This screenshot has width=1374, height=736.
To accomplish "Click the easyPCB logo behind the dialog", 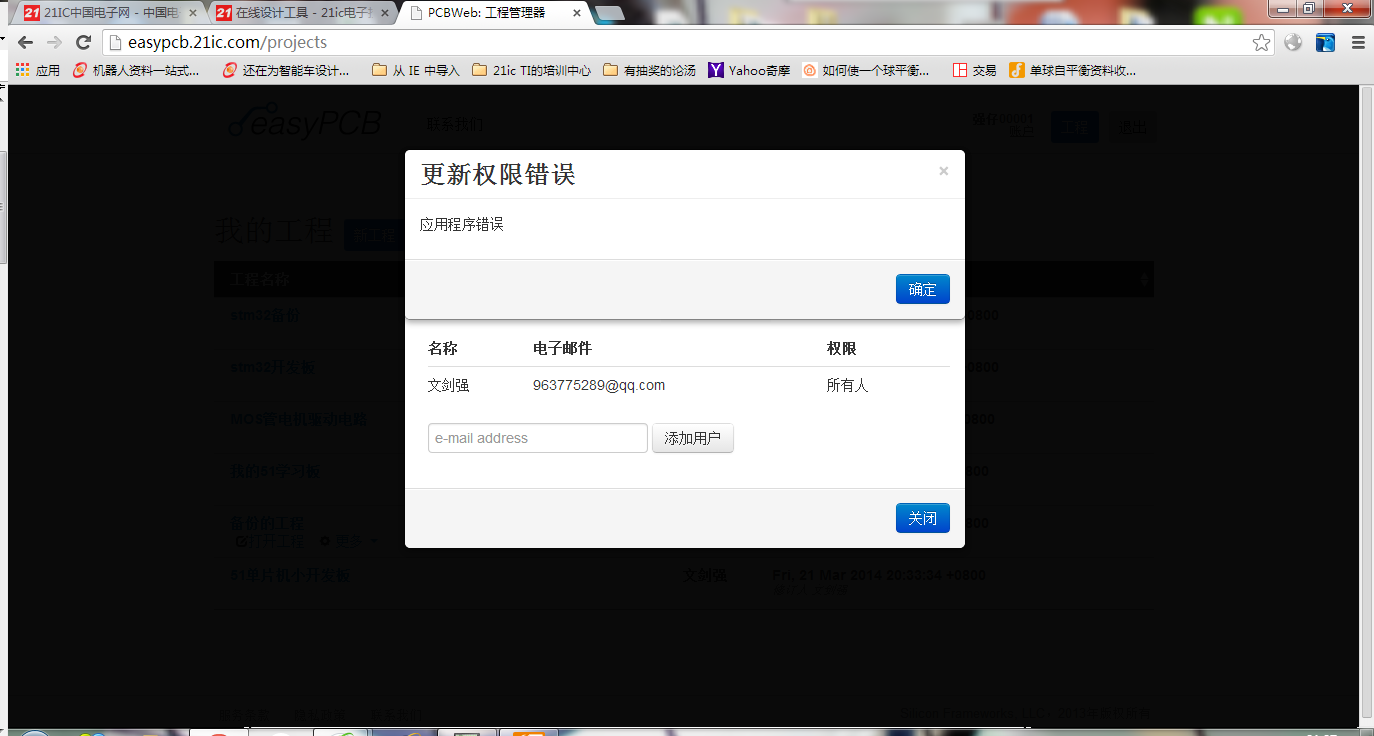I will [304, 123].
